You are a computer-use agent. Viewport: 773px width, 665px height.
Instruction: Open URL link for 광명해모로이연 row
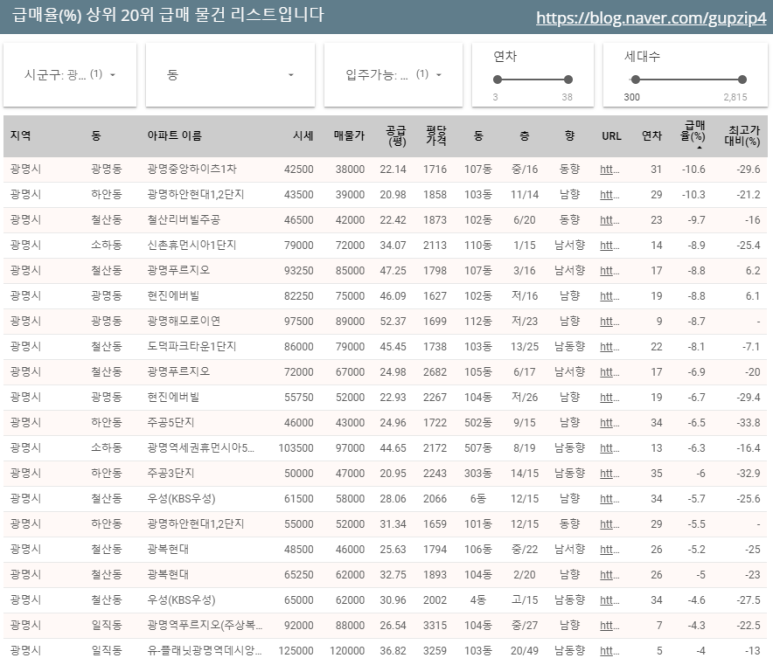coord(609,321)
